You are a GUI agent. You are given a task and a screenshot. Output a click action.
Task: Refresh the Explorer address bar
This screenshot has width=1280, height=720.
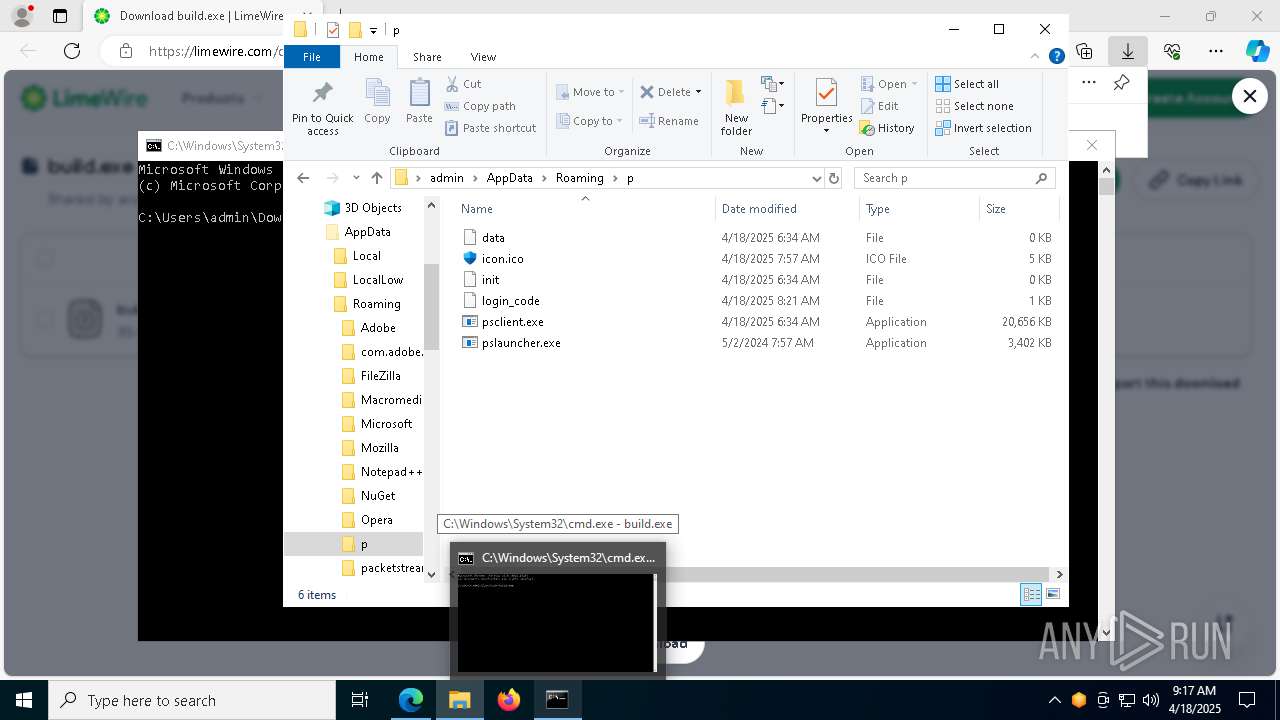pos(834,178)
